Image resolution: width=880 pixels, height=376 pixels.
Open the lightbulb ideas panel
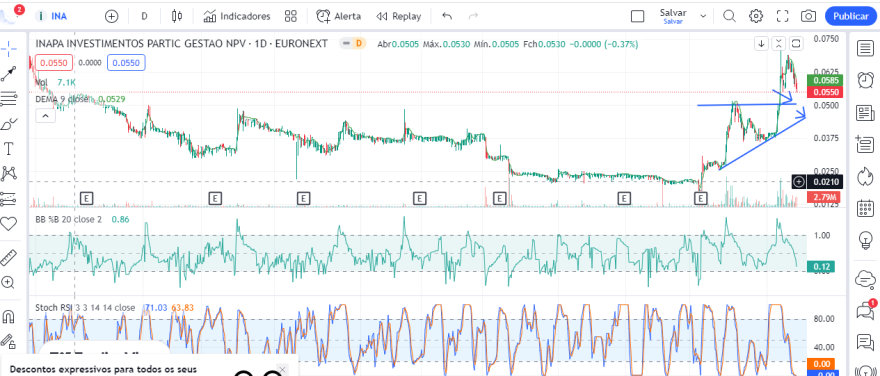pos(865,240)
